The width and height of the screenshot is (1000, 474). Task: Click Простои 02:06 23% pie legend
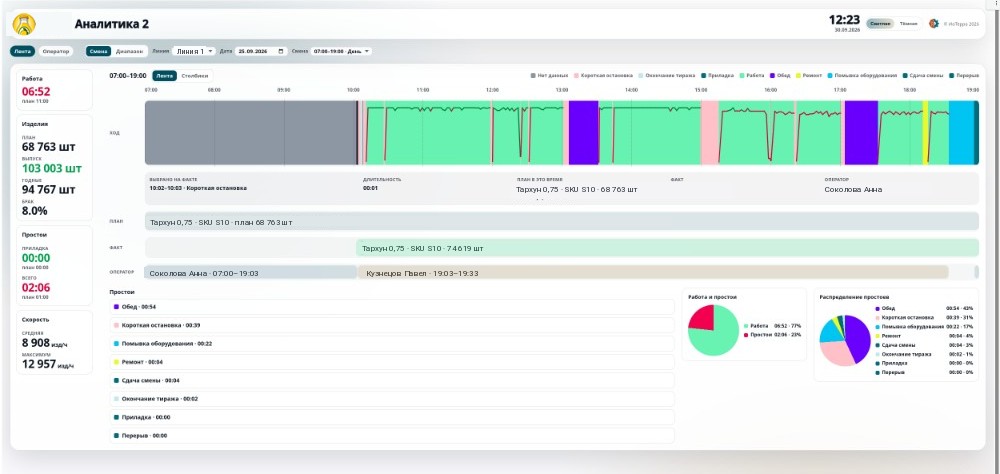772,334
